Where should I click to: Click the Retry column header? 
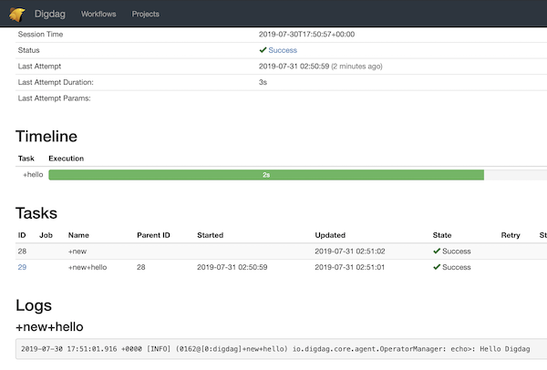[510, 235]
